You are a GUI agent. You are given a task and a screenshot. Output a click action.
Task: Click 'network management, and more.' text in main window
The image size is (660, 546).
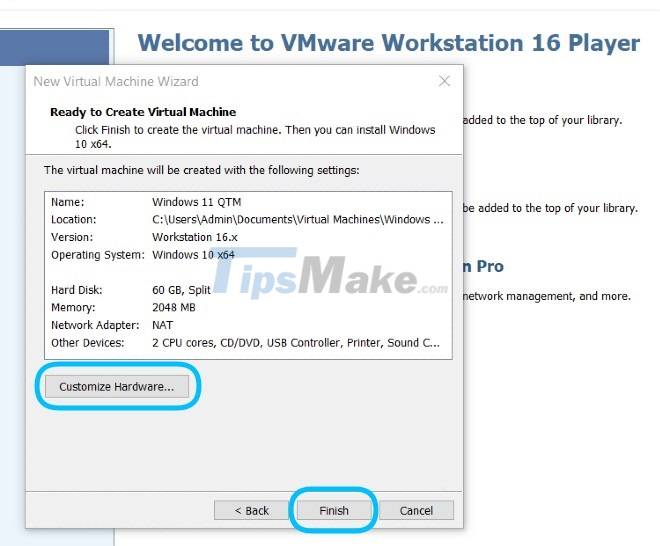pos(547,296)
